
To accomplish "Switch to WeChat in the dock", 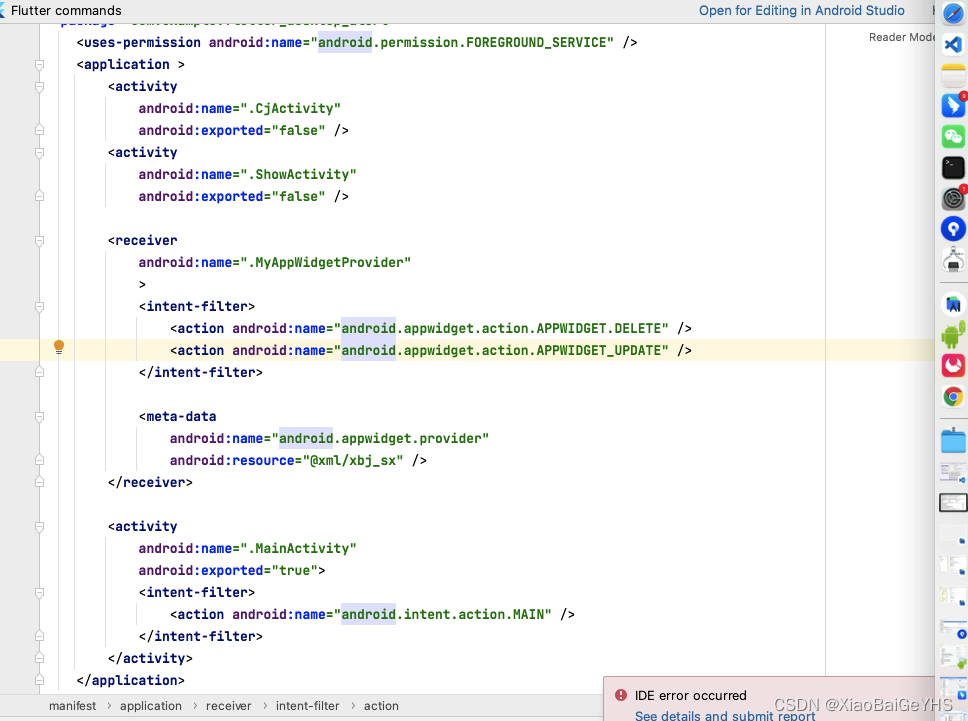I will pos(953,136).
